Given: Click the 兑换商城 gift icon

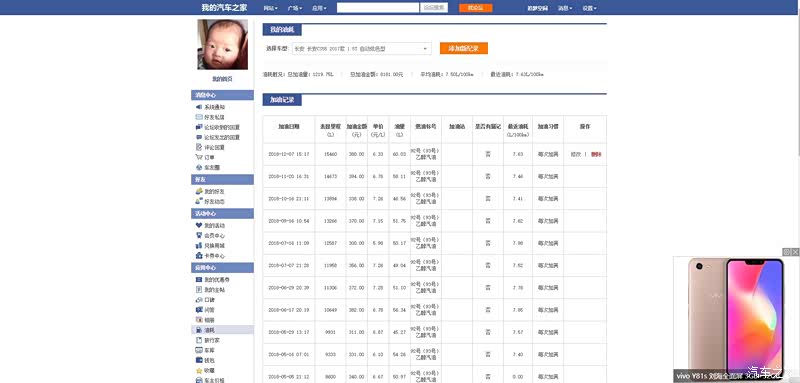Looking at the screenshot, I should click(x=199, y=246).
